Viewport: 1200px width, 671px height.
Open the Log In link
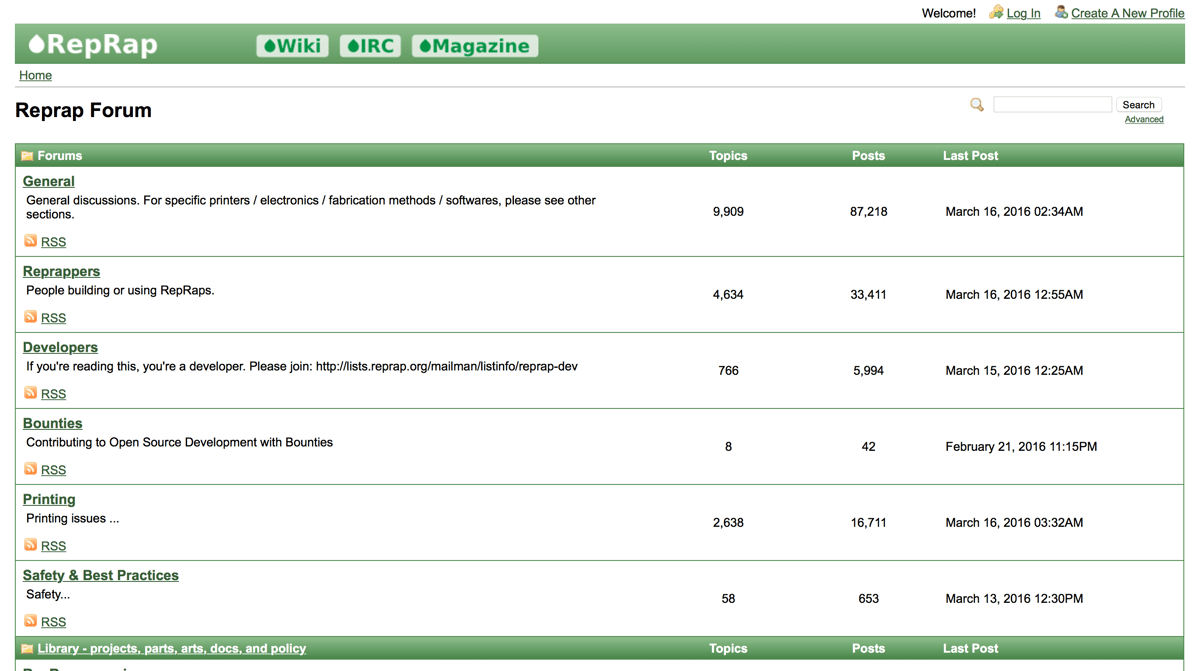point(1023,13)
